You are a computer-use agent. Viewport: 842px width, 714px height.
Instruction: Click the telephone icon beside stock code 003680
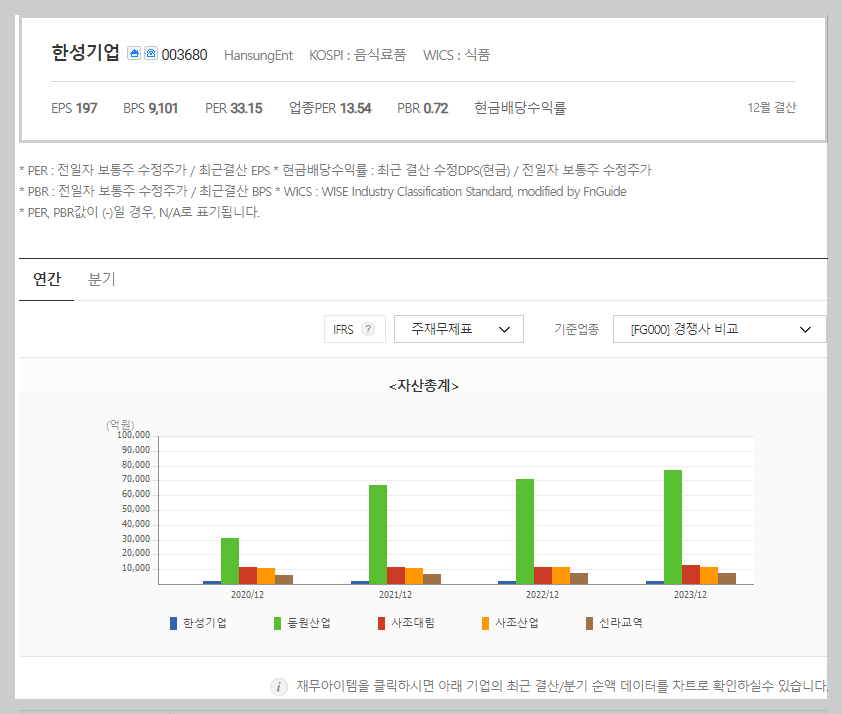pos(151,53)
